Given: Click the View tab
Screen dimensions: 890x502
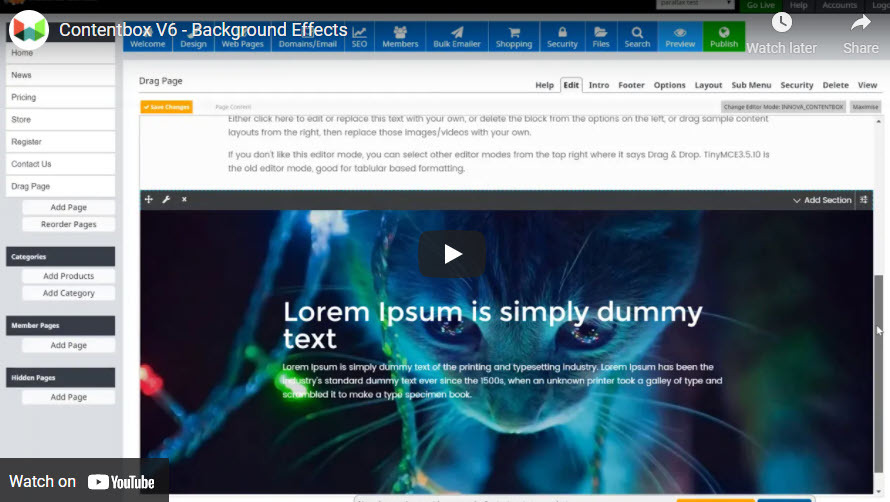Looking at the screenshot, I should click(867, 85).
